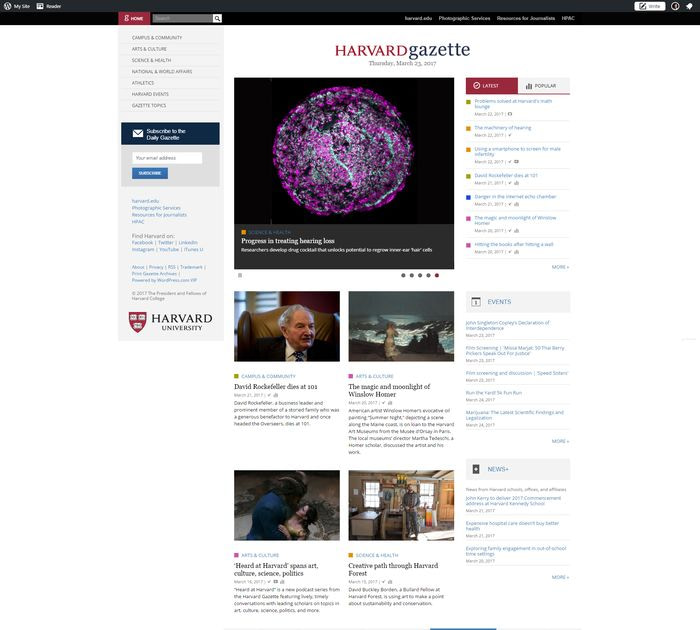Select Harvard Events menu item
Viewport: 700px width, 630px height.
(150, 94)
